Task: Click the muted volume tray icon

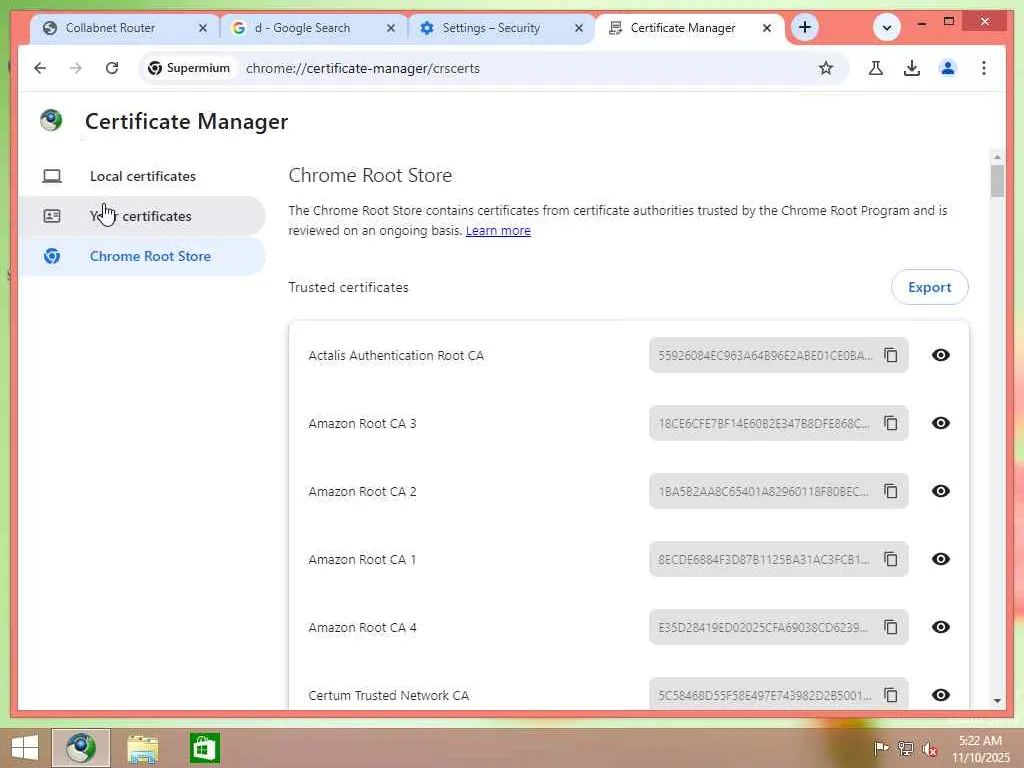Action: coord(929,748)
